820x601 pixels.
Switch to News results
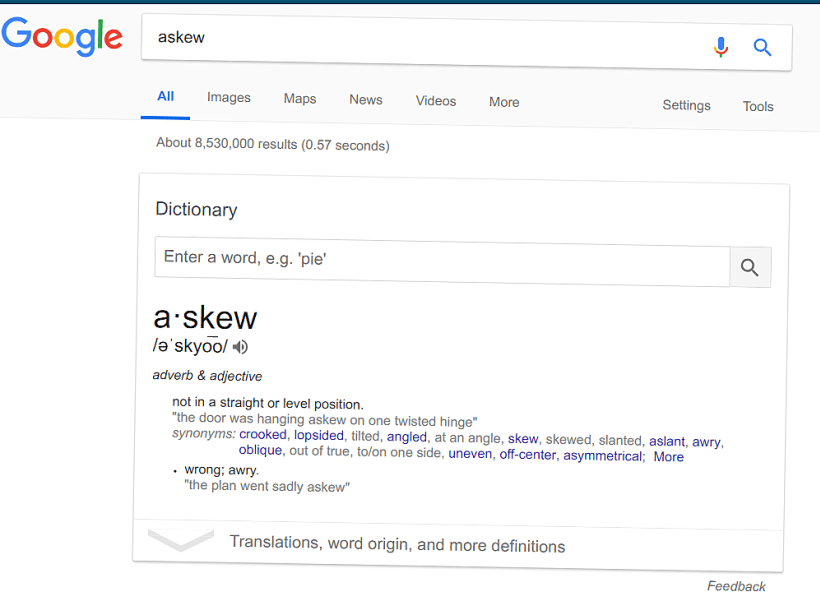[x=365, y=100]
